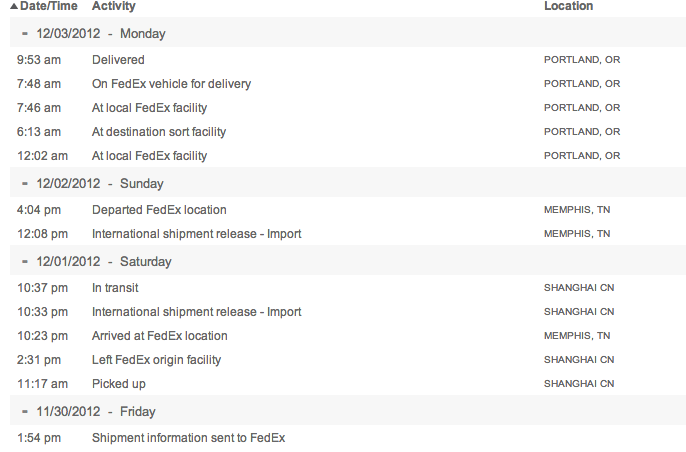The image size is (686, 452).
Task: Click International shipment release at 12:08 pm
Action: [196, 234]
